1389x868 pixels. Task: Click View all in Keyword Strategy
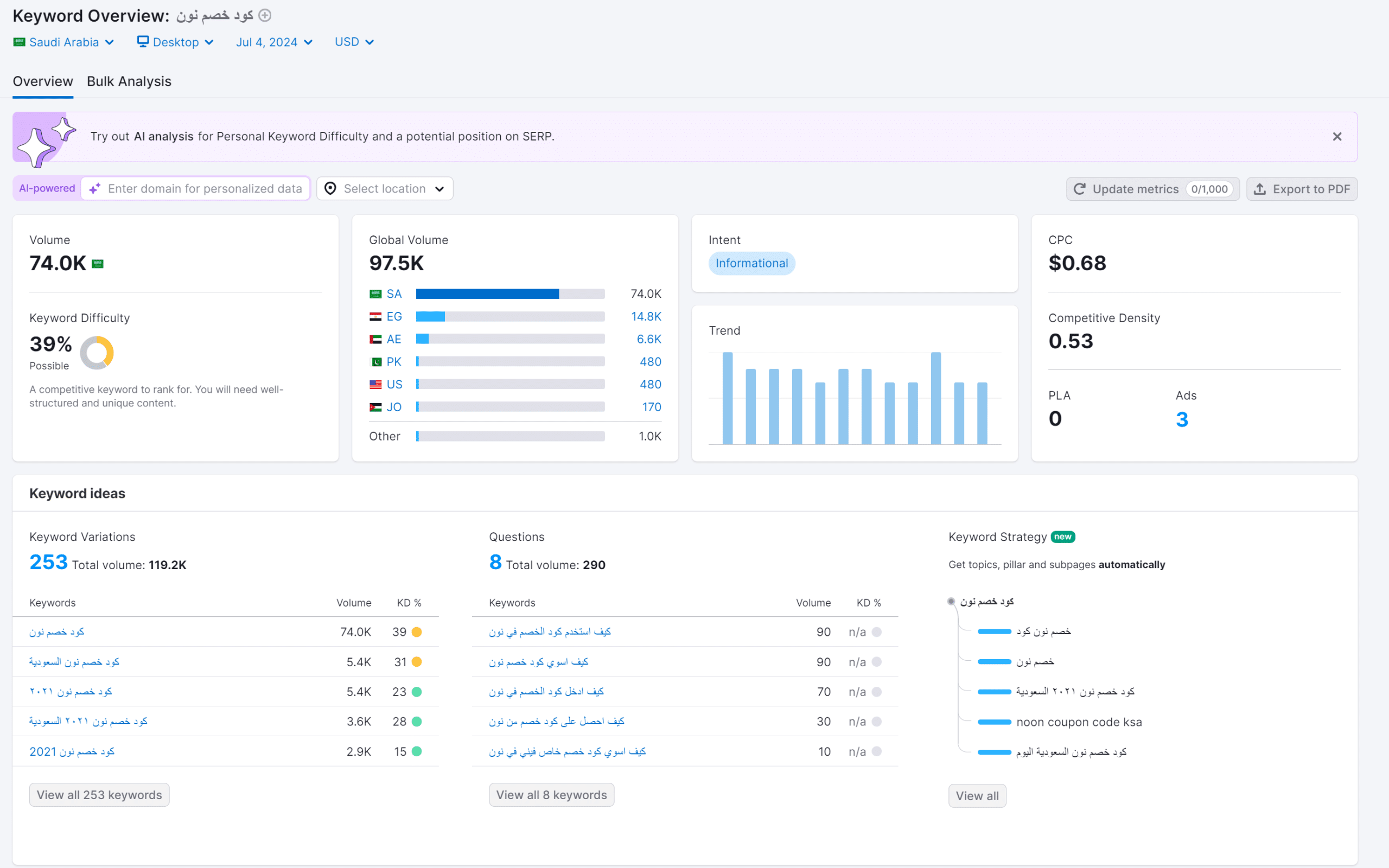click(x=977, y=796)
